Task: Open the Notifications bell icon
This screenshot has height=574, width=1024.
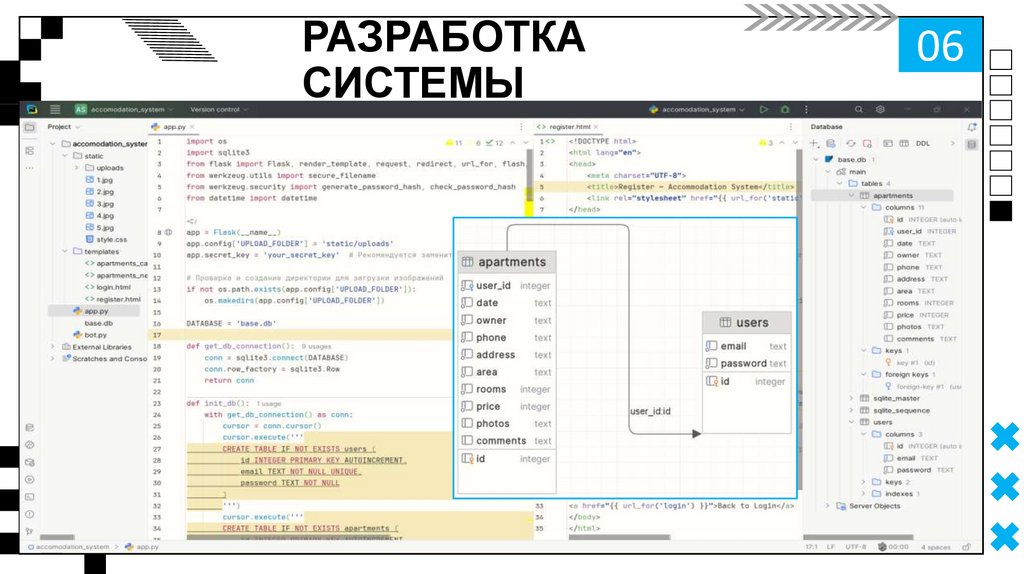Action: (x=972, y=127)
